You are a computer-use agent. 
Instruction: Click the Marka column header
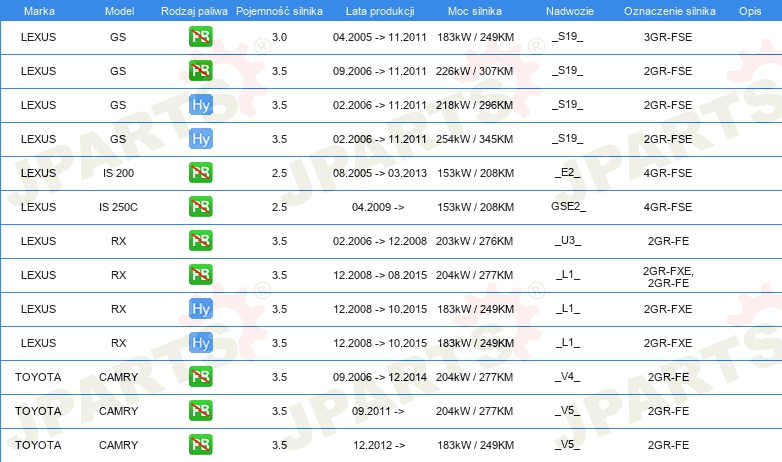coord(39,11)
